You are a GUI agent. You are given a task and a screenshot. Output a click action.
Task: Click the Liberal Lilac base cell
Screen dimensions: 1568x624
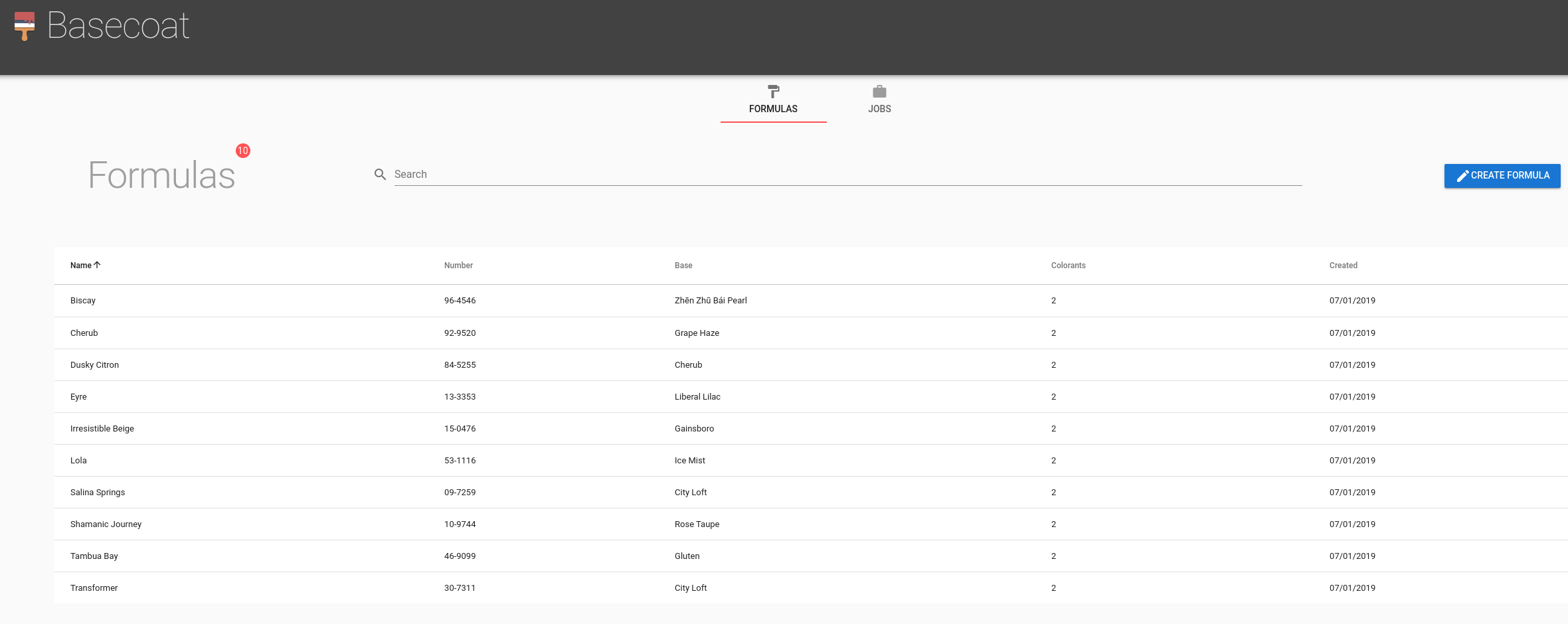pyautogui.click(x=697, y=397)
